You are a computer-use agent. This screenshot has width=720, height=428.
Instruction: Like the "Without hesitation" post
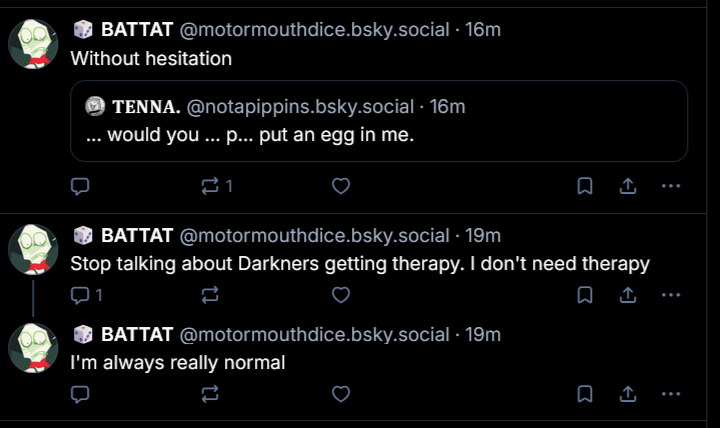tap(341, 186)
